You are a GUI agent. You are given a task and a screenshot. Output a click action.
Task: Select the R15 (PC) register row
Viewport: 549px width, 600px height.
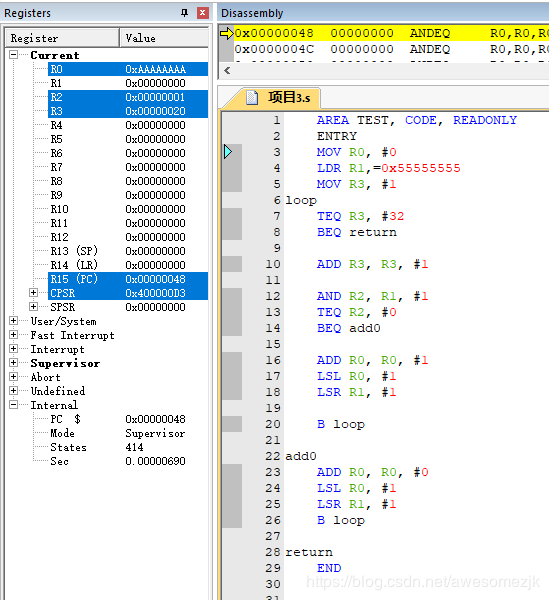coord(128,279)
